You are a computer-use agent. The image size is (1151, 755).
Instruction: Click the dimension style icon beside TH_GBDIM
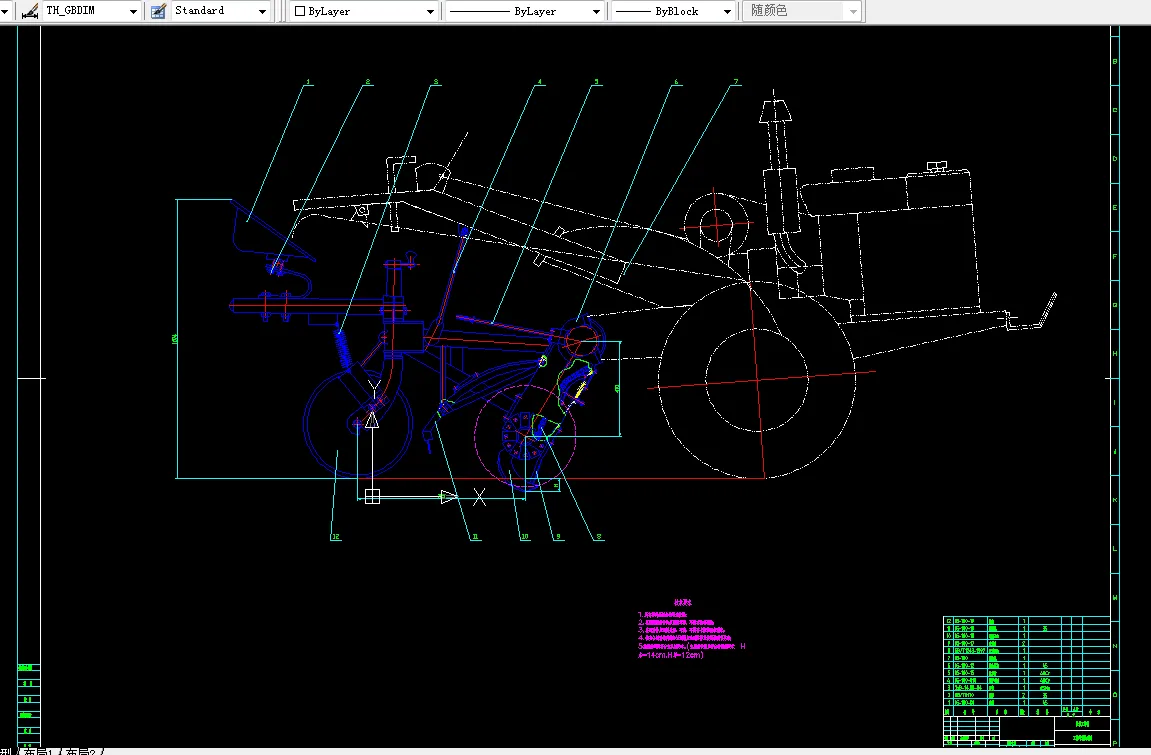point(29,11)
